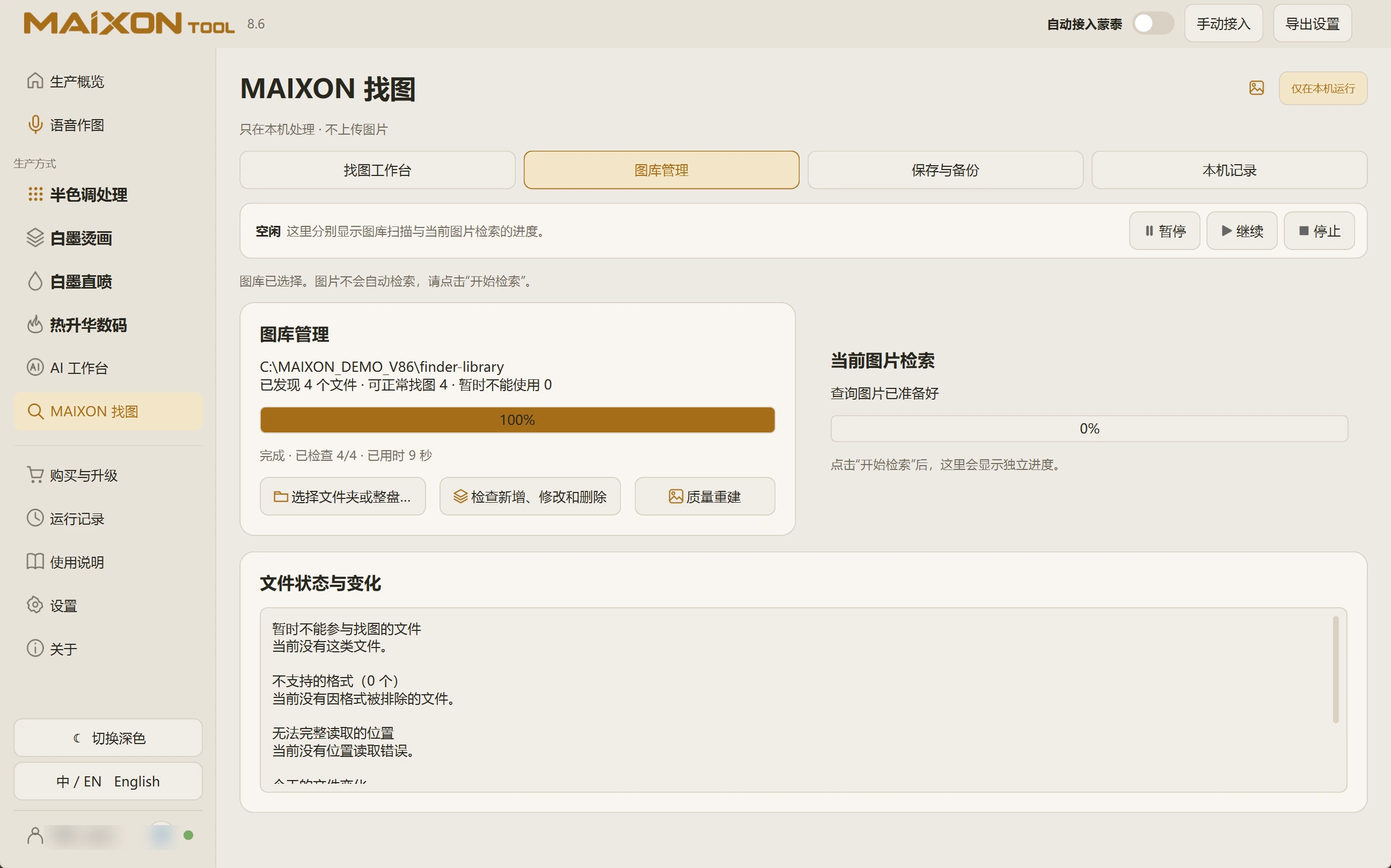Open 关于 info icon
Screen dimensions: 1391x868
pyautogui.click(x=35, y=649)
